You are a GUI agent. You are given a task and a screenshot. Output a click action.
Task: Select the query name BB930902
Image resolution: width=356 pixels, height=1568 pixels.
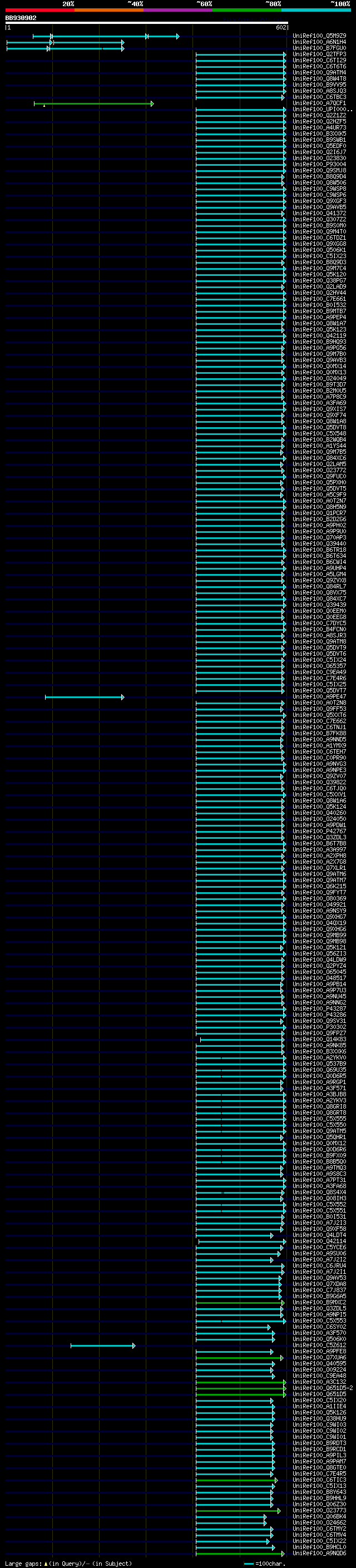pos(21,18)
